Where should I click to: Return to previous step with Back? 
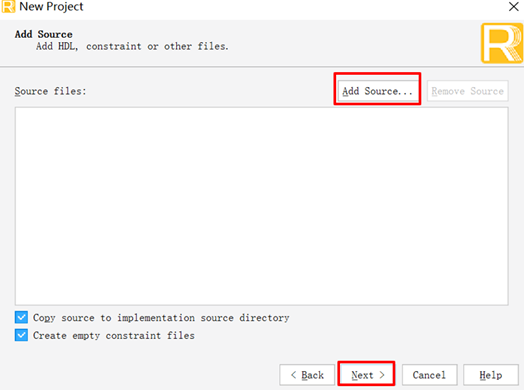[x=307, y=375]
